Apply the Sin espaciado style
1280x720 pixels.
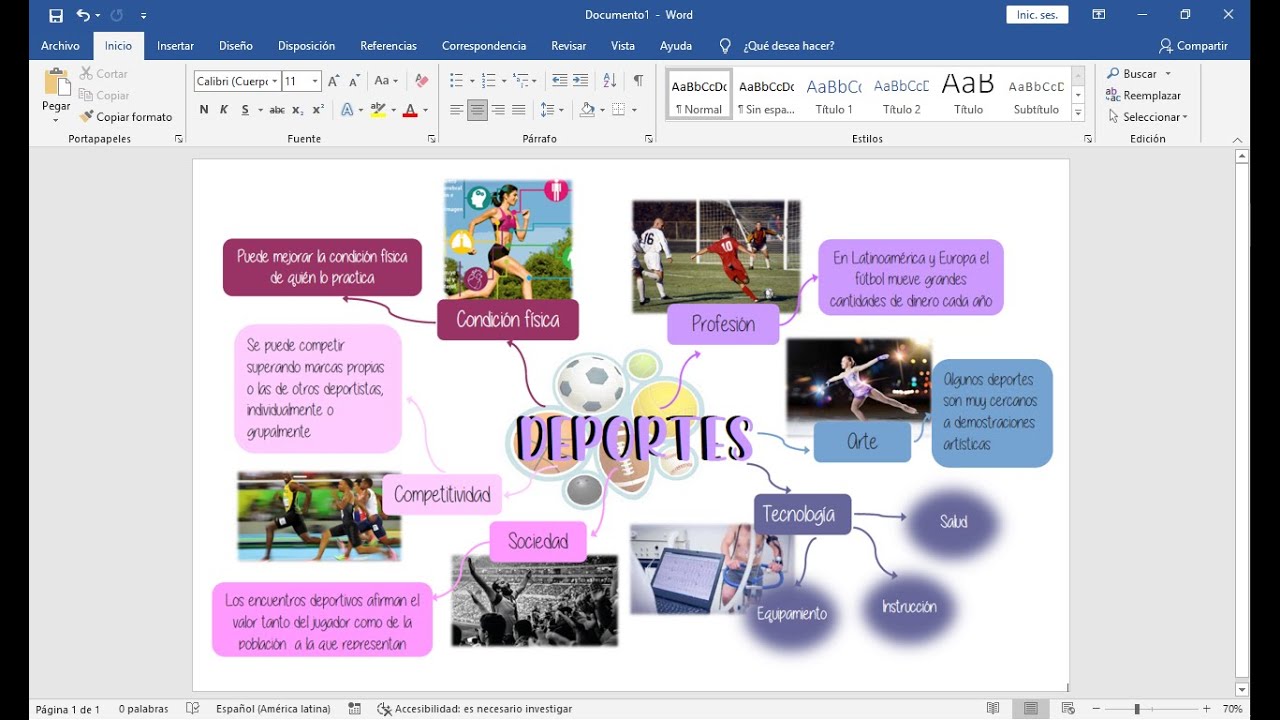tap(766, 95)
